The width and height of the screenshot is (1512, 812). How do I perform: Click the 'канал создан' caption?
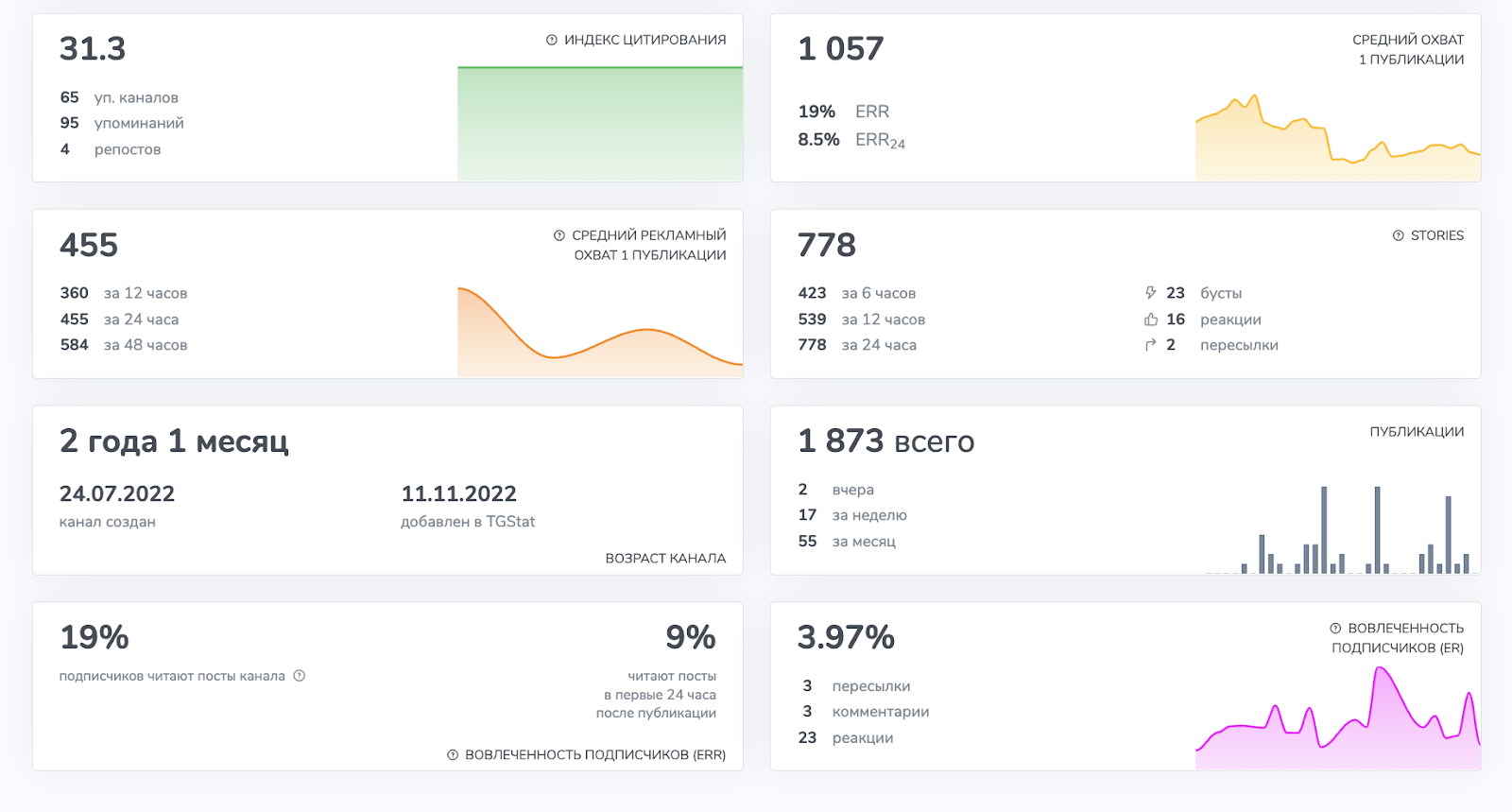point(108,522)
